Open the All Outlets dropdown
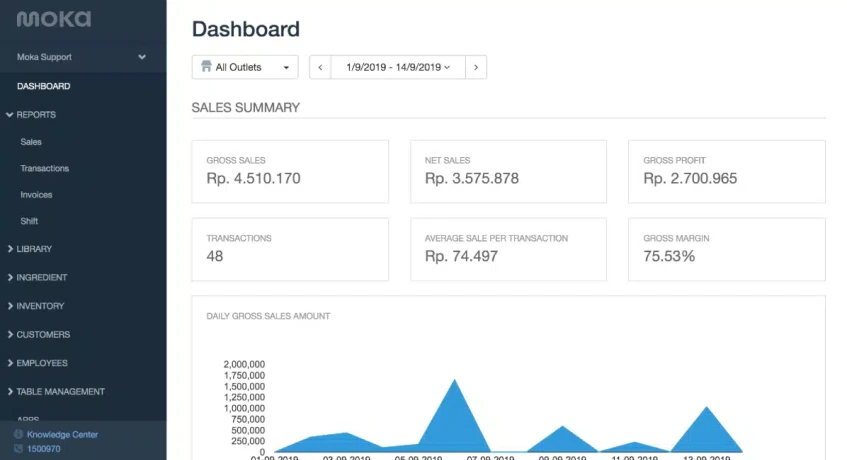Image resolution: width=847 pixels, height=460 pixels. pyautogui.click(x=245, y=67)
